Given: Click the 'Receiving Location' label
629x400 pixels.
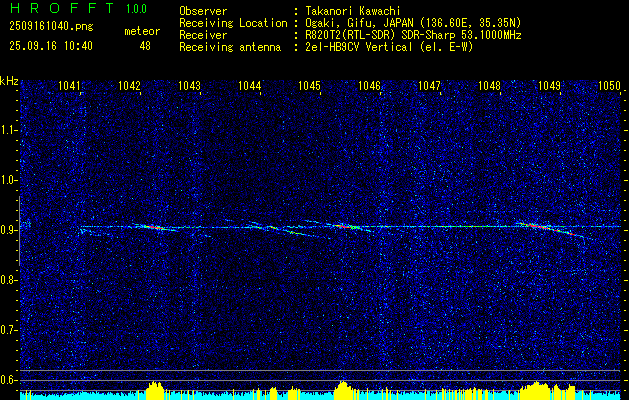Looking at the screenshot, I should click(x=233, y=23).
